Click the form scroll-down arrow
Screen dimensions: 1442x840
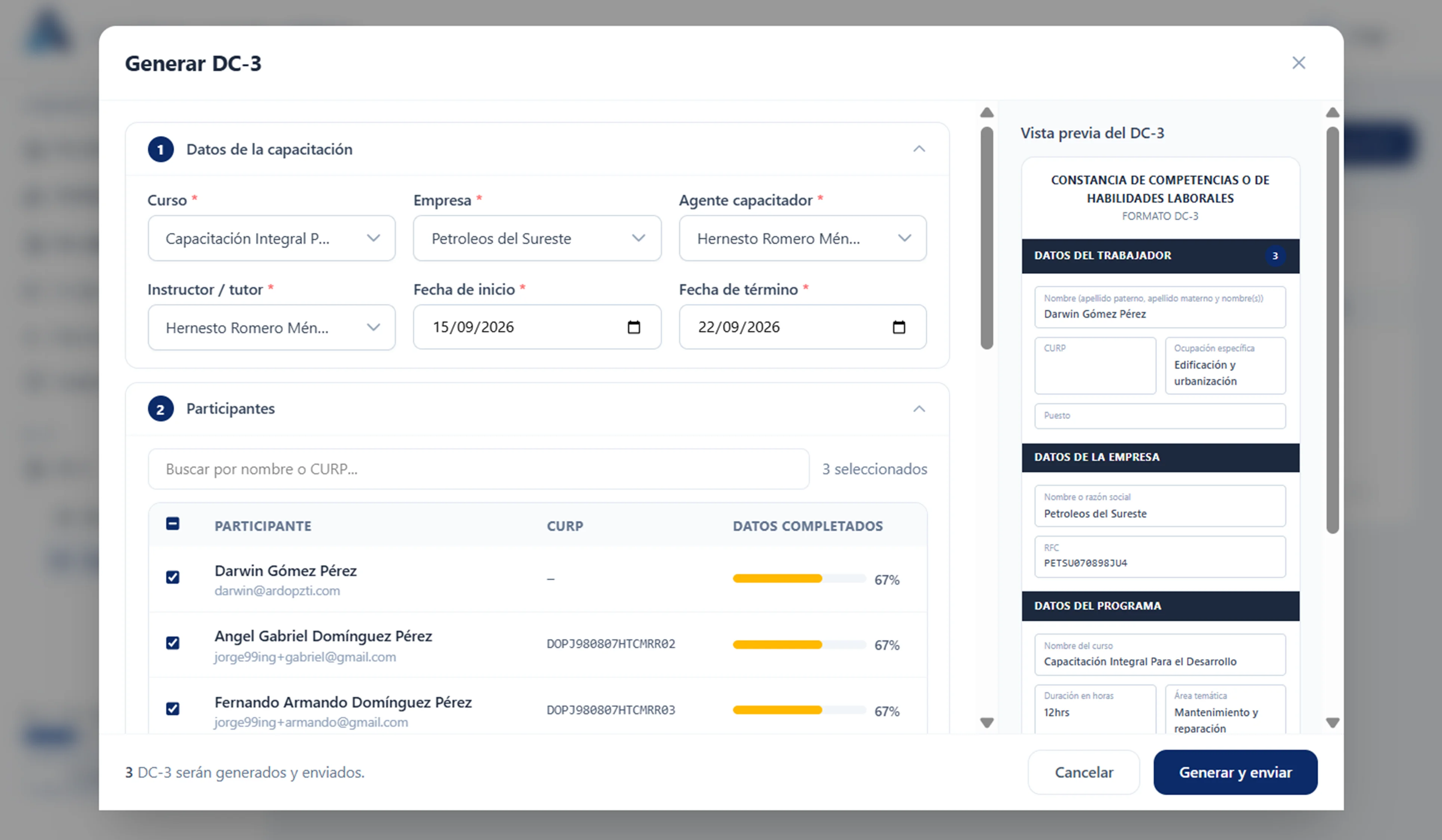click(x=987, y=723)
